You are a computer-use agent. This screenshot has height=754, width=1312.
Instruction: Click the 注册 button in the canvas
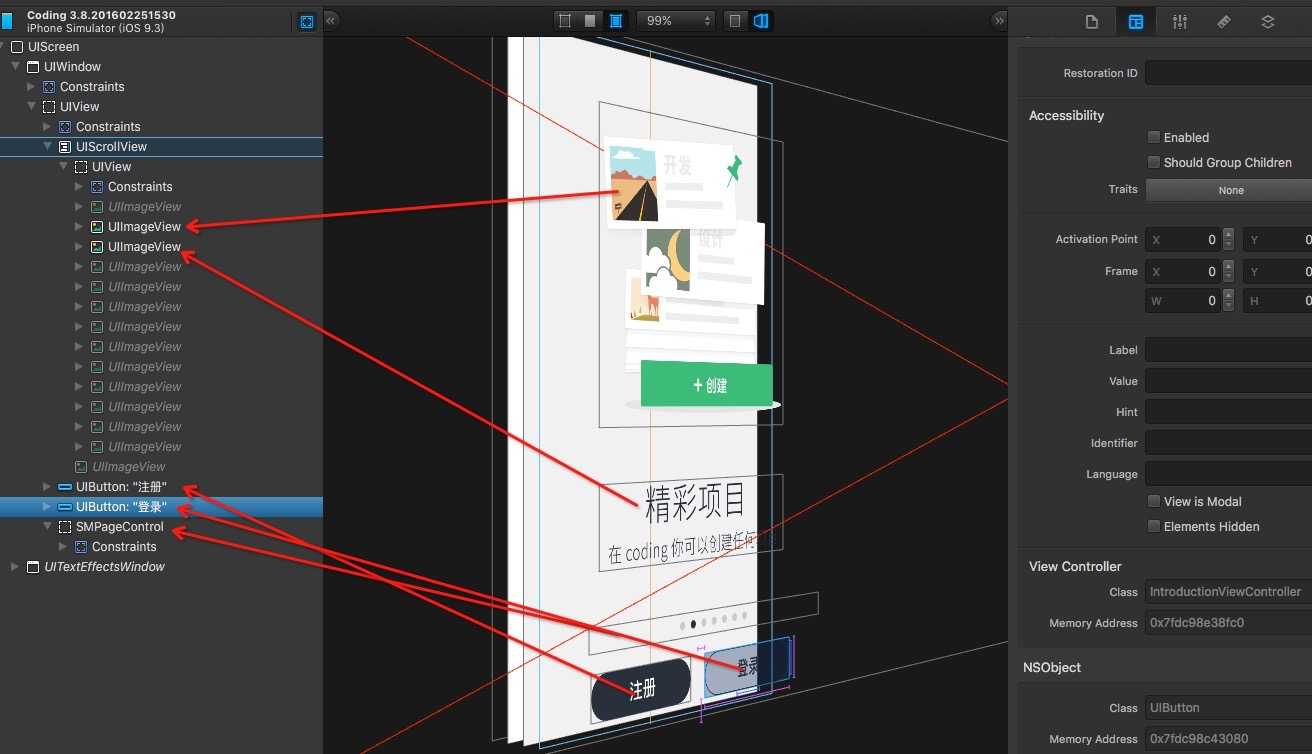click(641, 690)
